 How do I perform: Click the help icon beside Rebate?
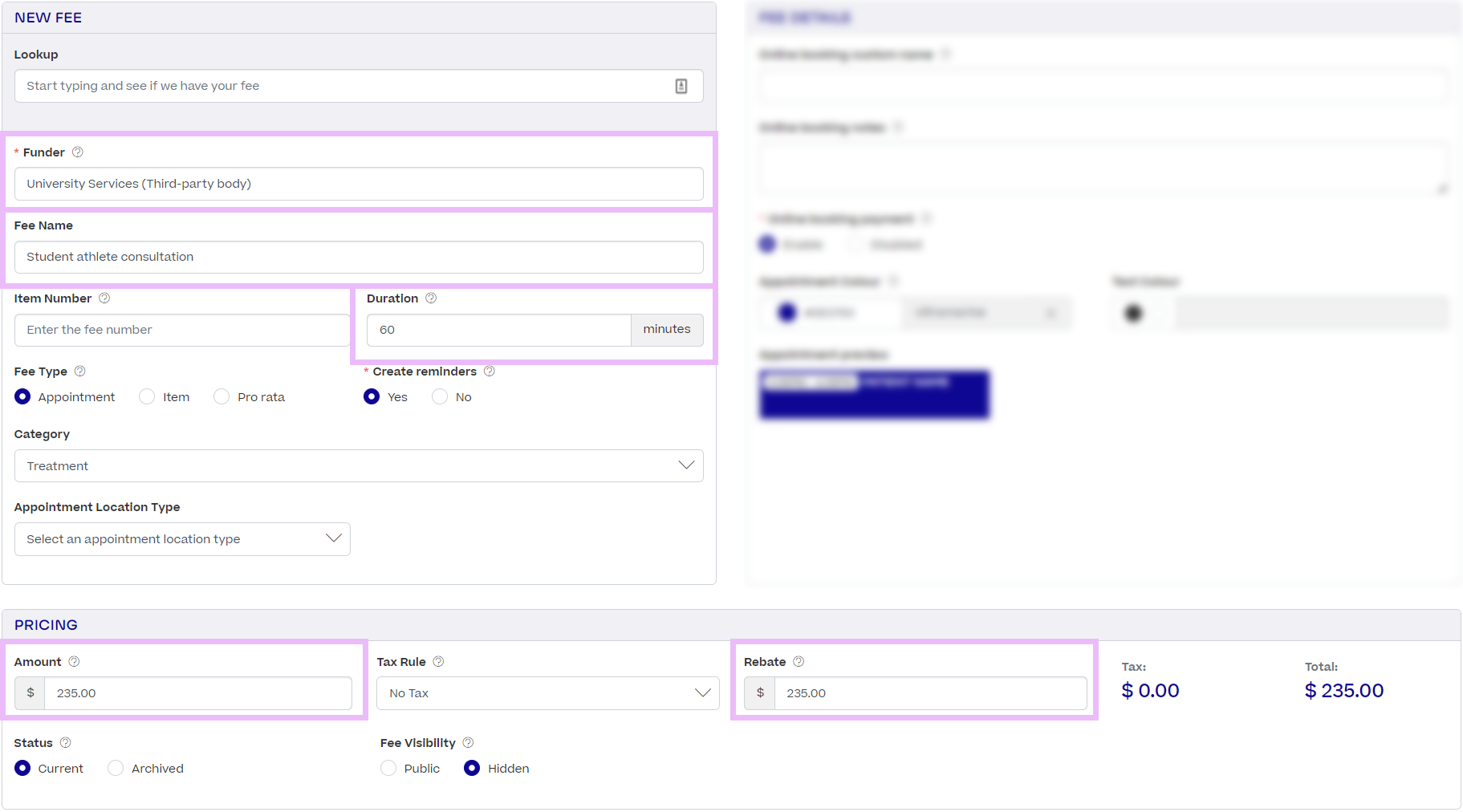[x=799, y=661]
